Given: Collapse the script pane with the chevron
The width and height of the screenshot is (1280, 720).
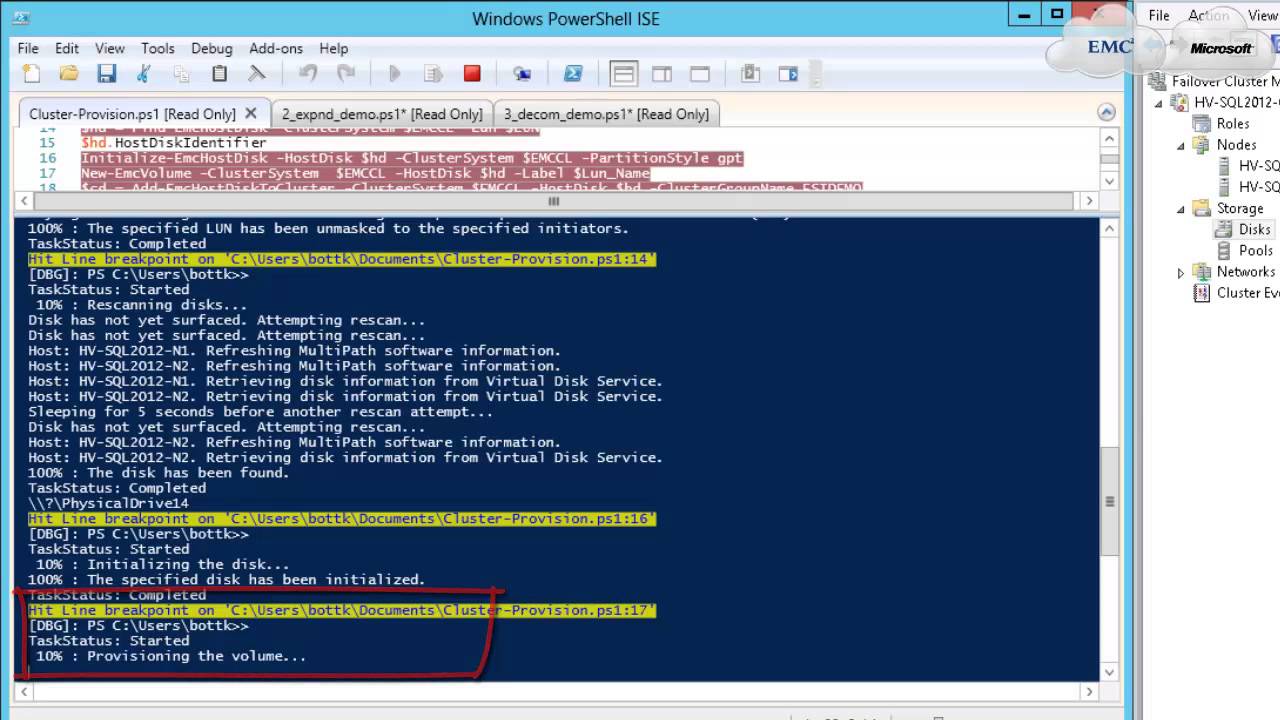Looking at the screenshot, I should (1106, 112).
